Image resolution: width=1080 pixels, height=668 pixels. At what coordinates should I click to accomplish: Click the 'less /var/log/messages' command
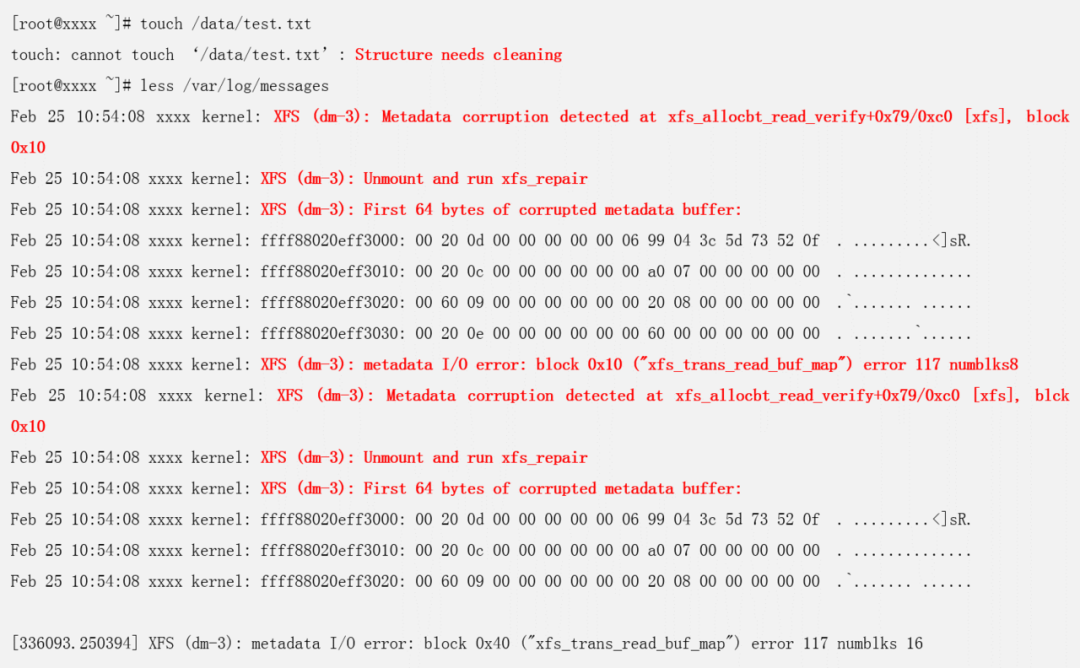tap(234, 86)
